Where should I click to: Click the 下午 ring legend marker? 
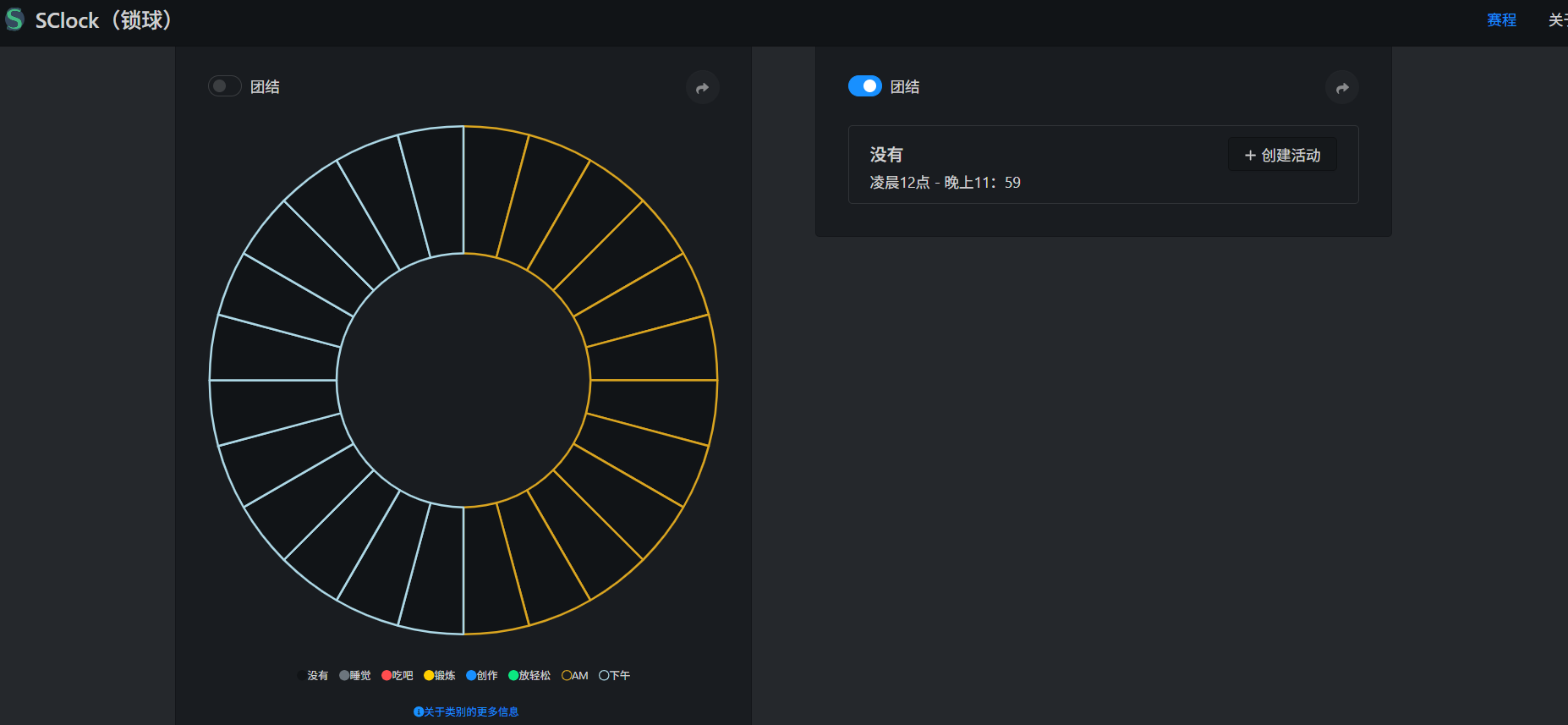604,675
